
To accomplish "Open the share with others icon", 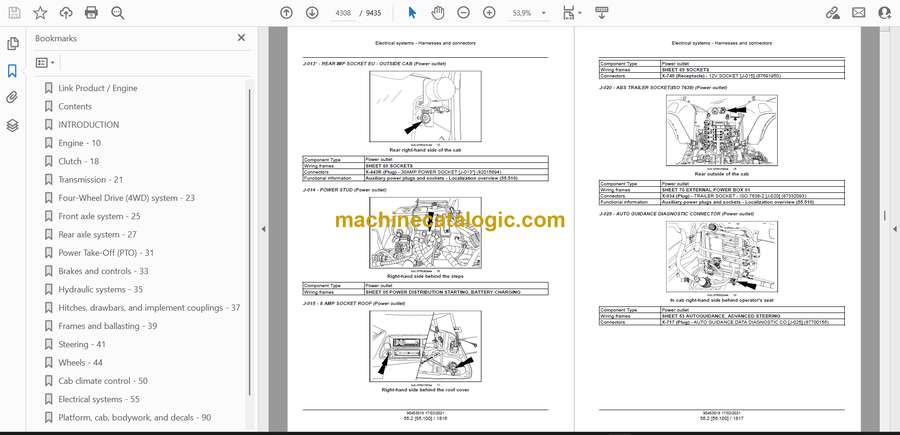I will [885, 13].
